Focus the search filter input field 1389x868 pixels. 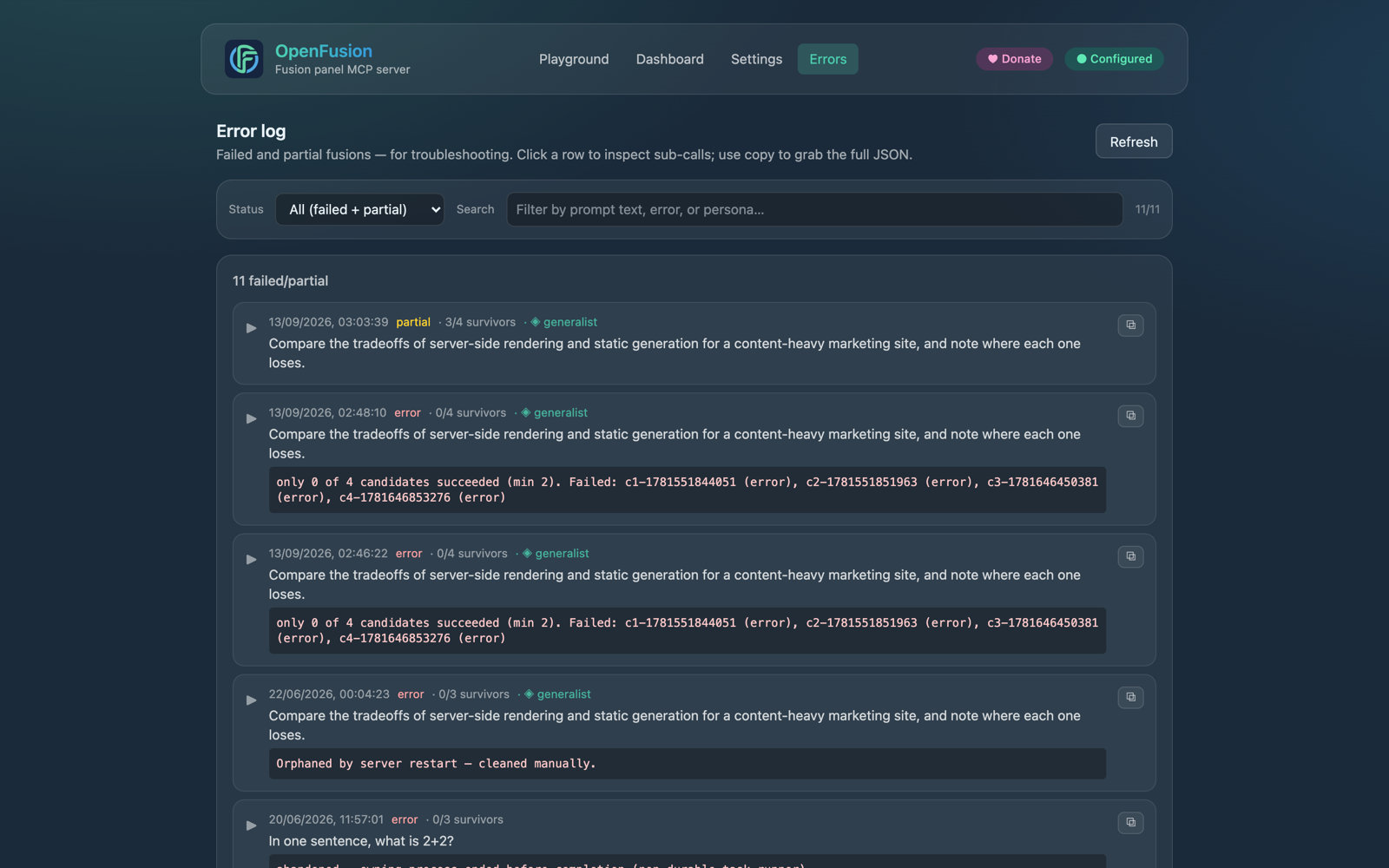[814, 209]
